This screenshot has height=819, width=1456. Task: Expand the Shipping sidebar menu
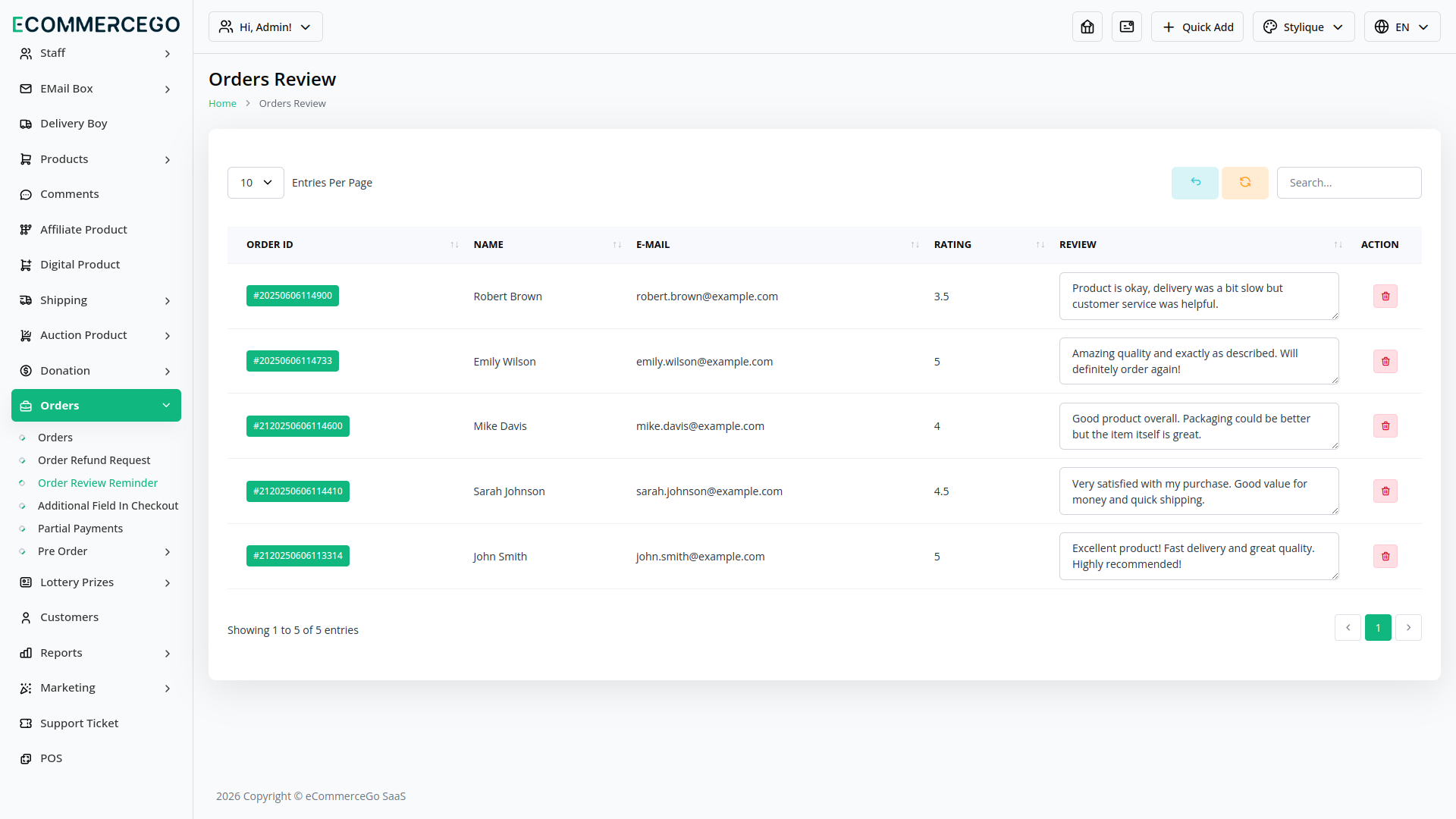coord(96,300)
